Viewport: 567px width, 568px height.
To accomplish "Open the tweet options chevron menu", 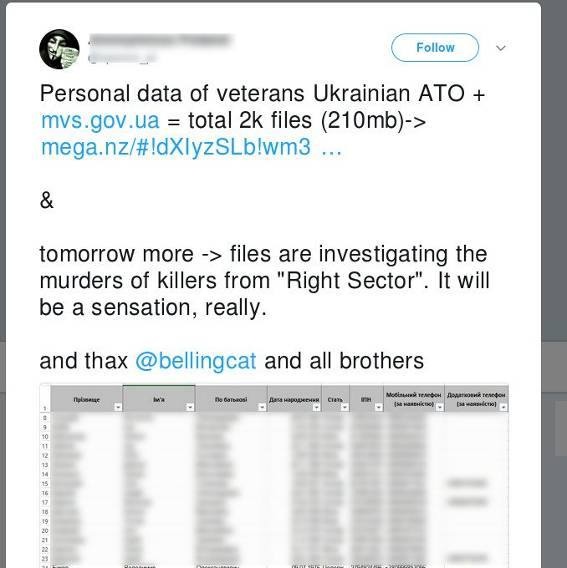I will point(501,48).
